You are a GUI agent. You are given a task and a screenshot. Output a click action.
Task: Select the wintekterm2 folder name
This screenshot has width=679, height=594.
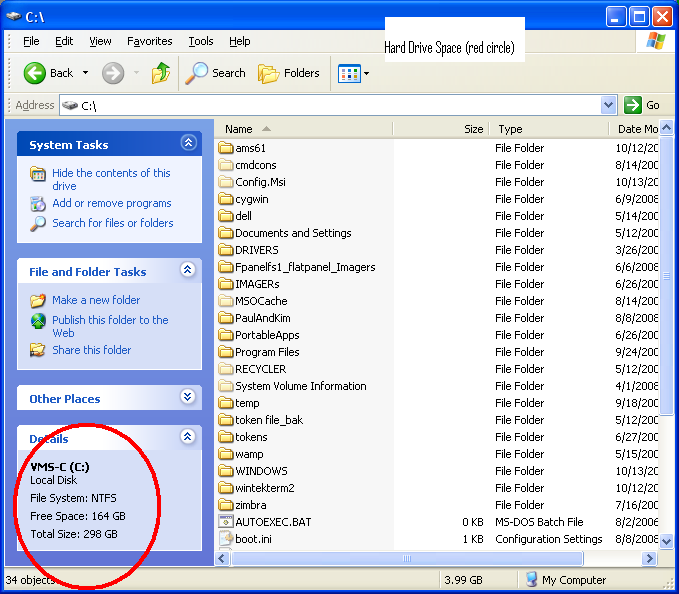coord(265,488)
